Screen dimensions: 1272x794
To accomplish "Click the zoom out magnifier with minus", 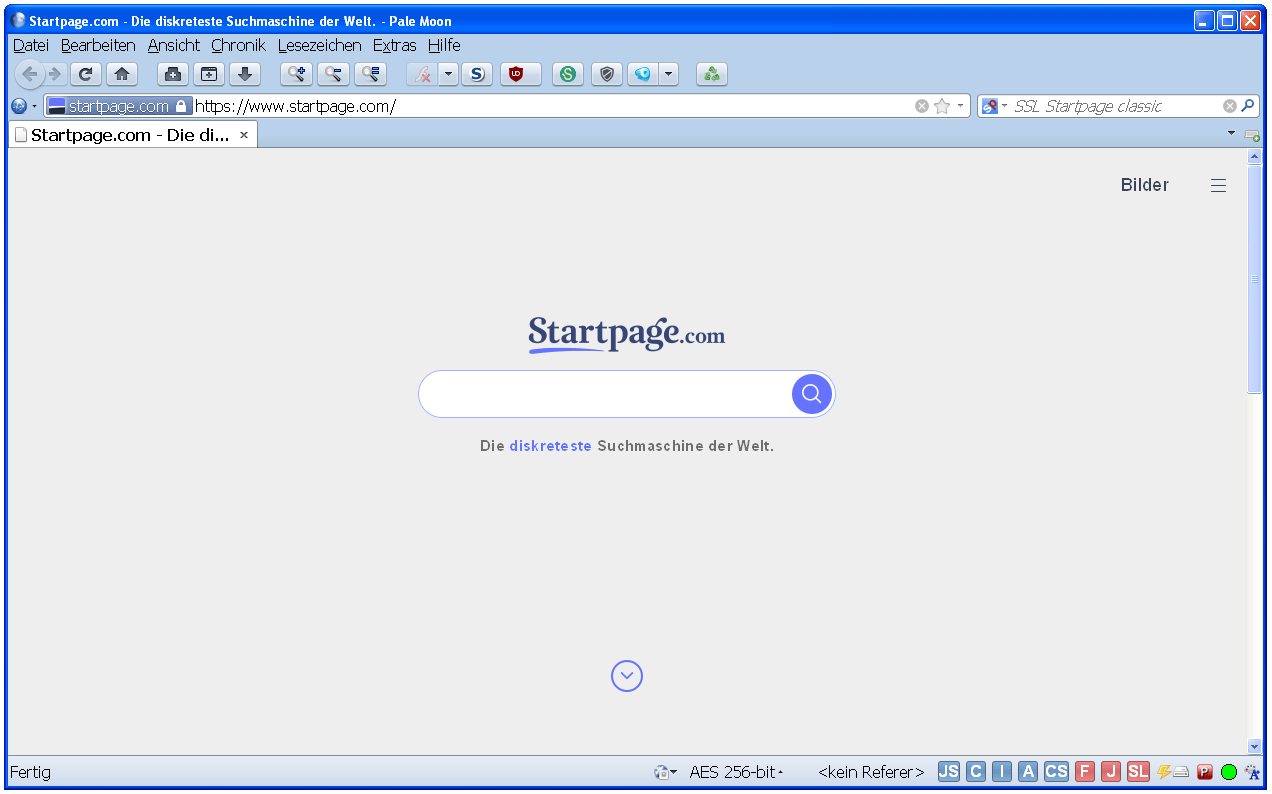I will [x=334, y=74].
